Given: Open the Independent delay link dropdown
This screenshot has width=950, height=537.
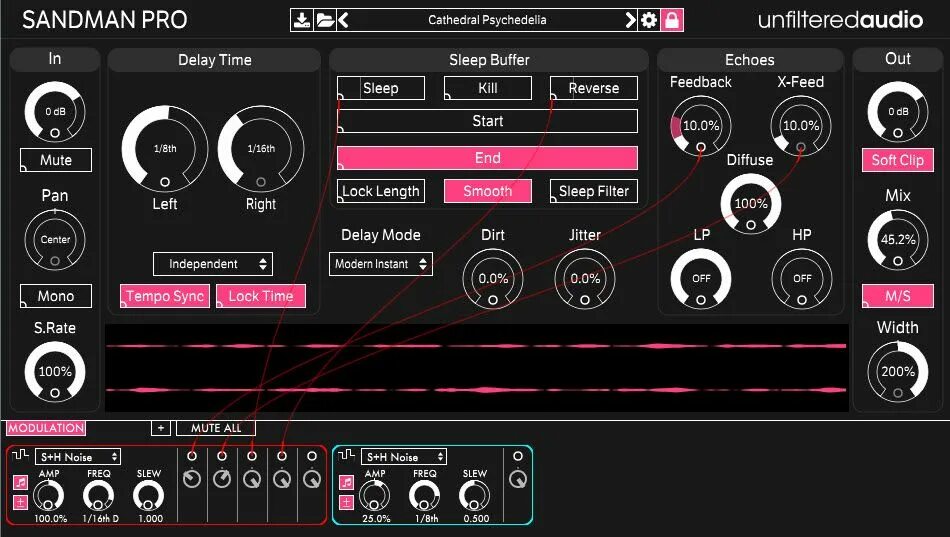Looking at the screenshot, I should [x=213, y=264].
